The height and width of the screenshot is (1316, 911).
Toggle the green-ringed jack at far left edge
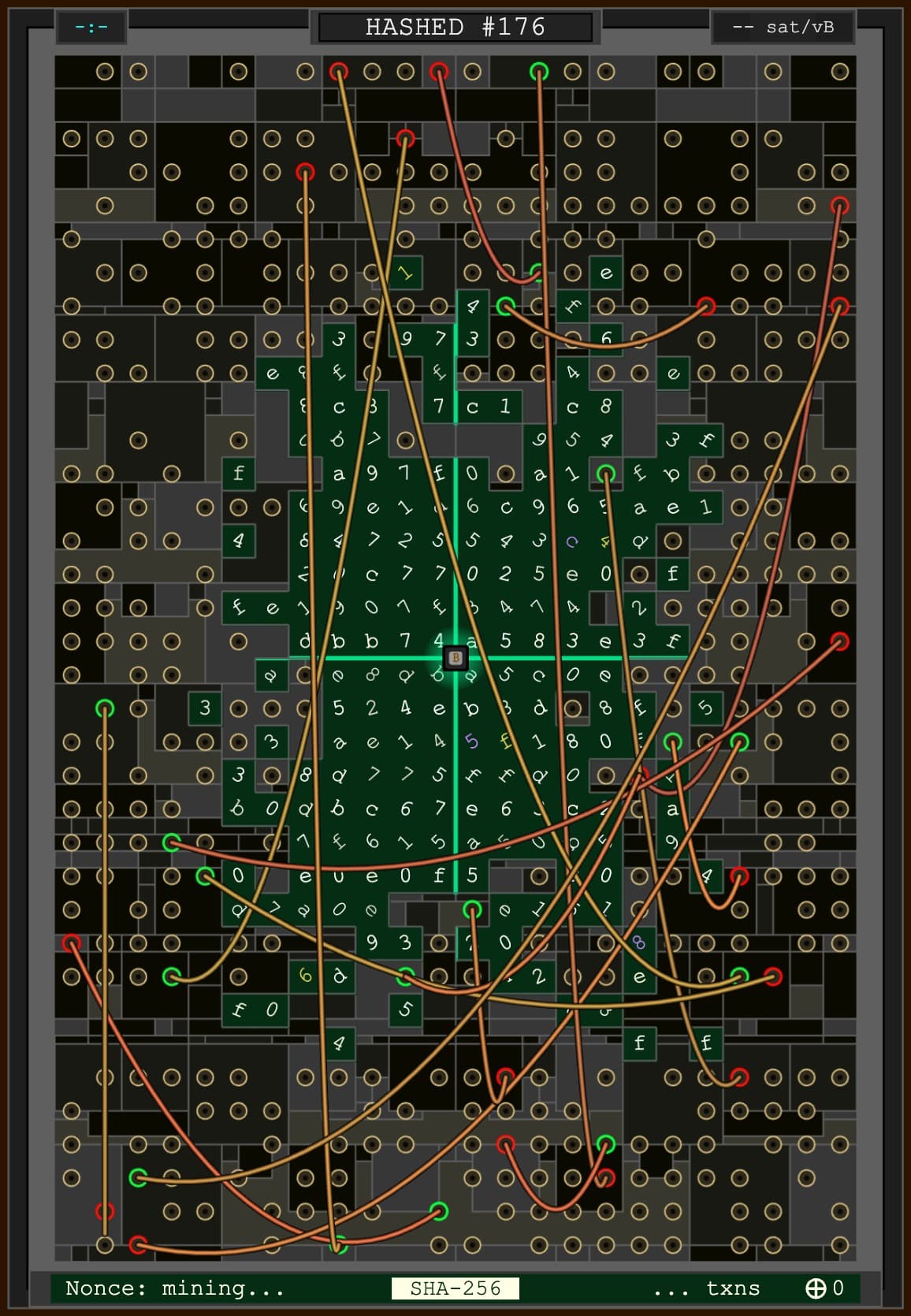[105, 708]
